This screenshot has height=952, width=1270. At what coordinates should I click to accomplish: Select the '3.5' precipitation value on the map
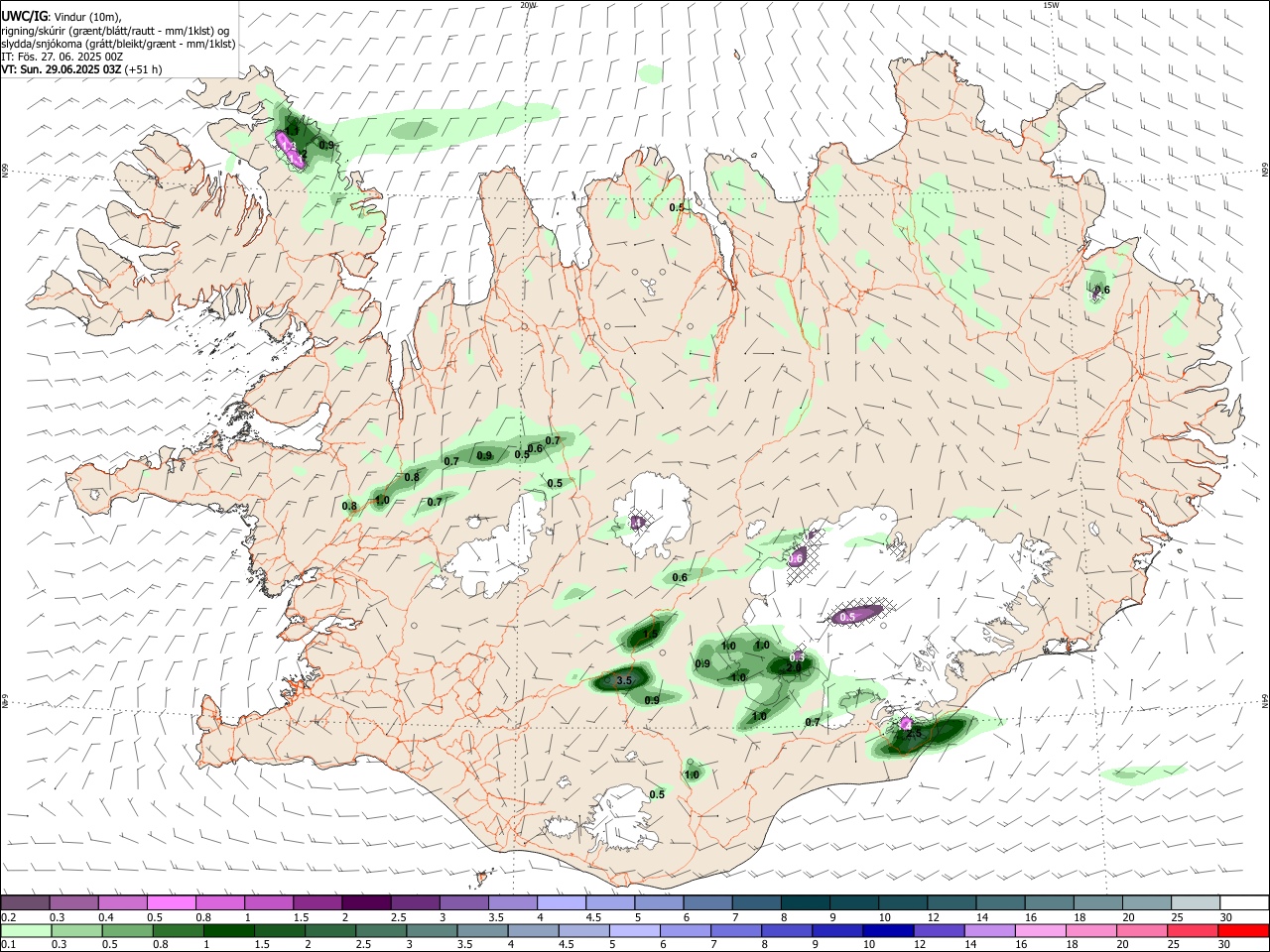click(624, 681)
